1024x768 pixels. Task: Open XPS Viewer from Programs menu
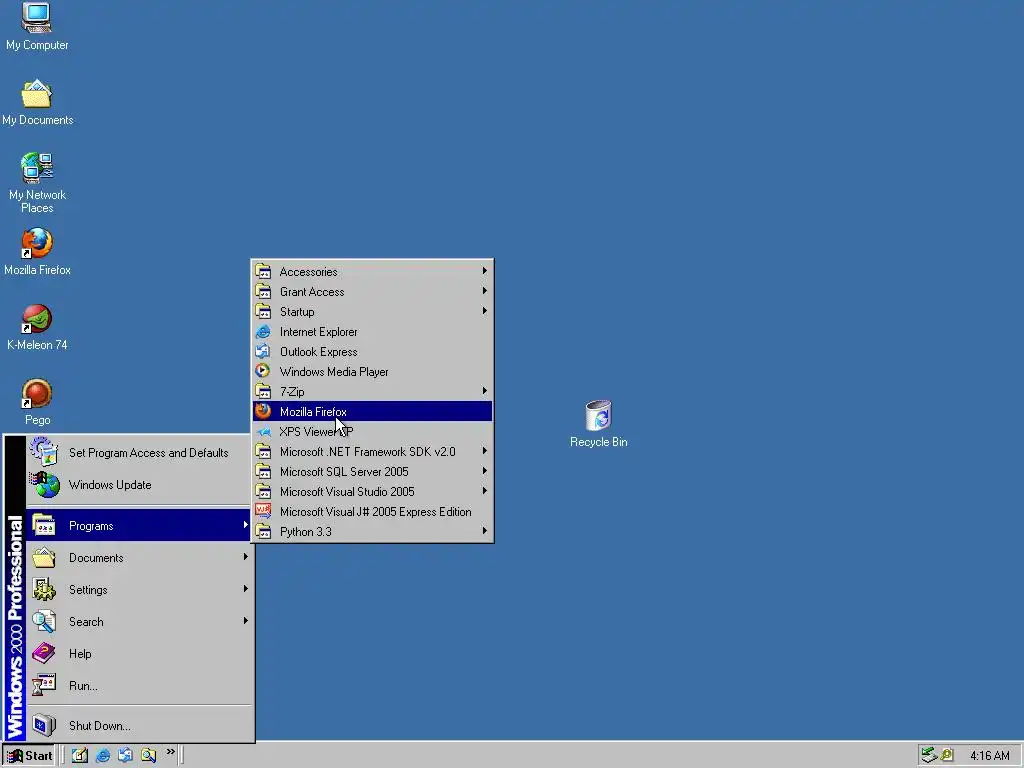[372, 431]
